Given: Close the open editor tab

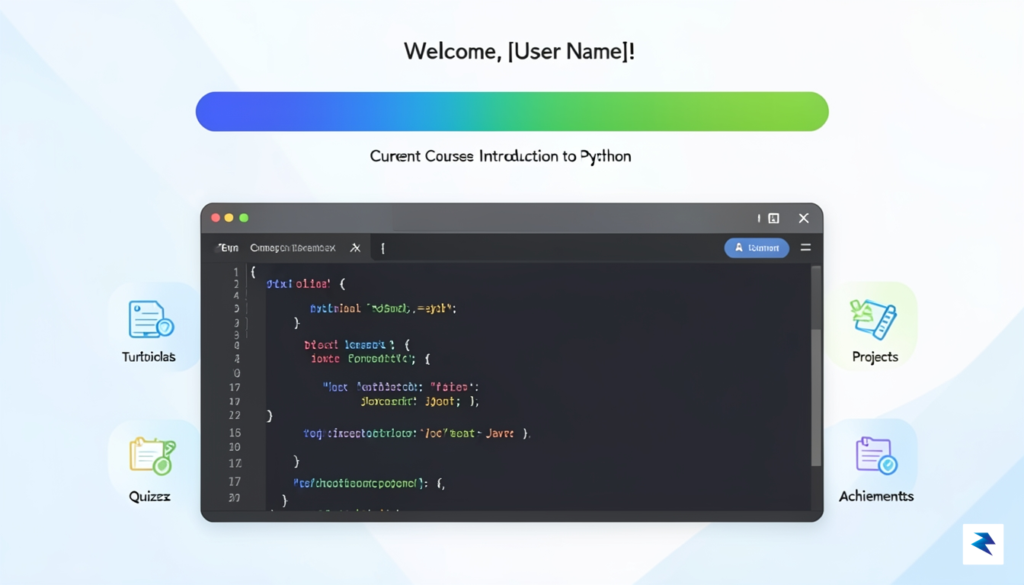Looking at the screenshot, I should pyautogui.click(x=355, y=248).
